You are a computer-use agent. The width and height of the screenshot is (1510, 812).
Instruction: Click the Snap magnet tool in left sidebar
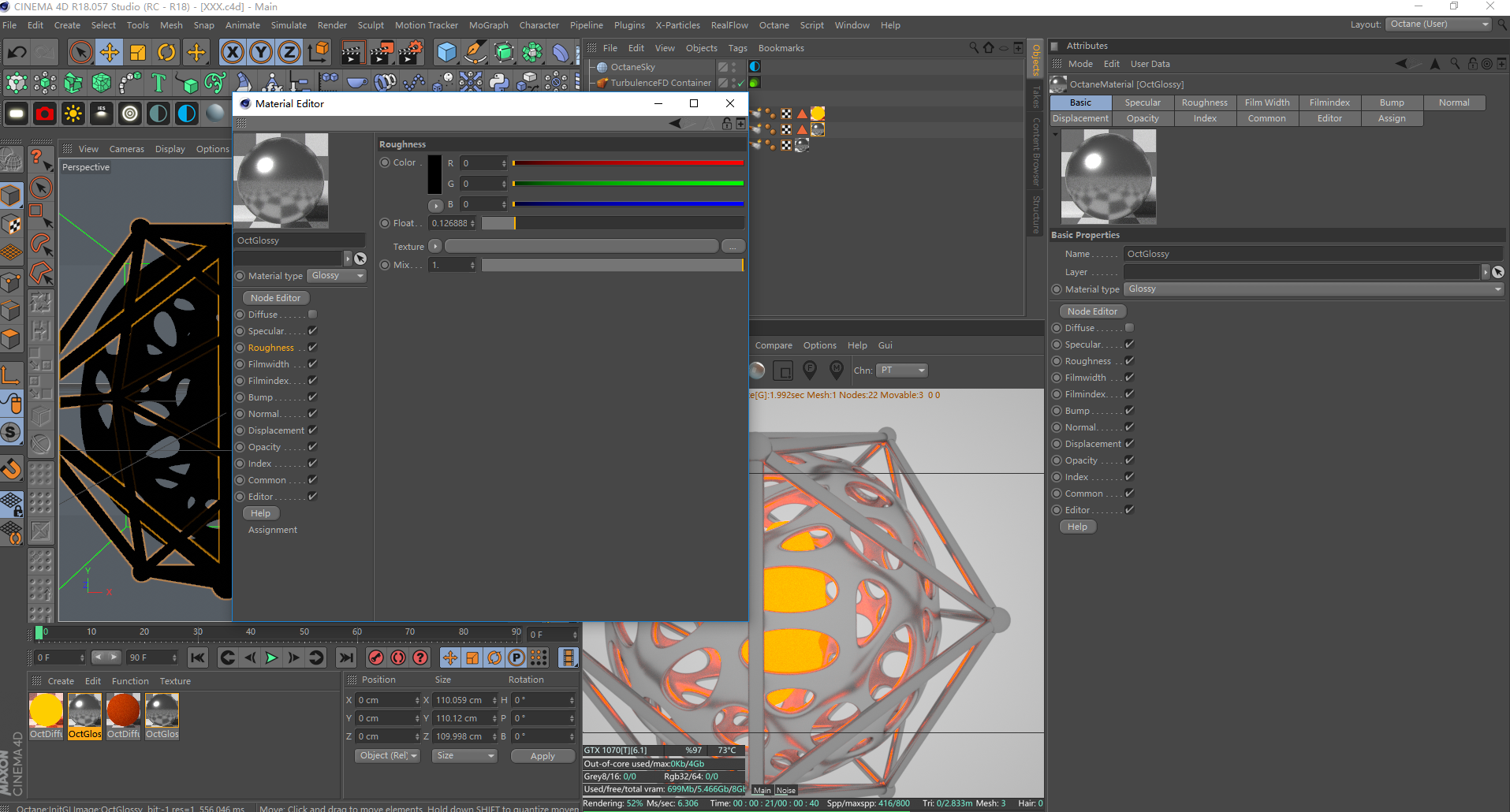(x=12, y=470)
